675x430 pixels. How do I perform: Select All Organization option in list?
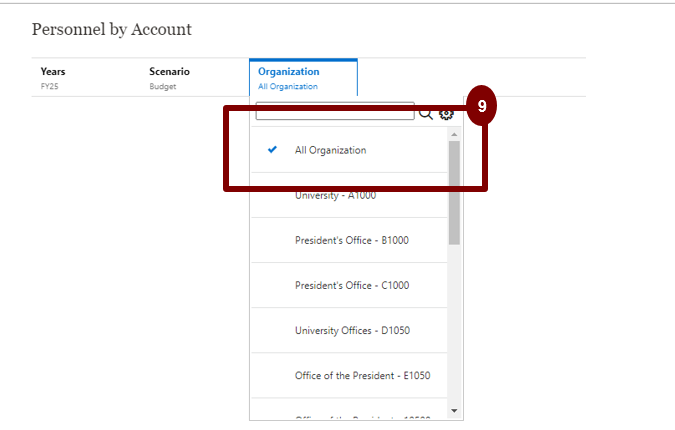pyautogui.click(x=349, y=150)
